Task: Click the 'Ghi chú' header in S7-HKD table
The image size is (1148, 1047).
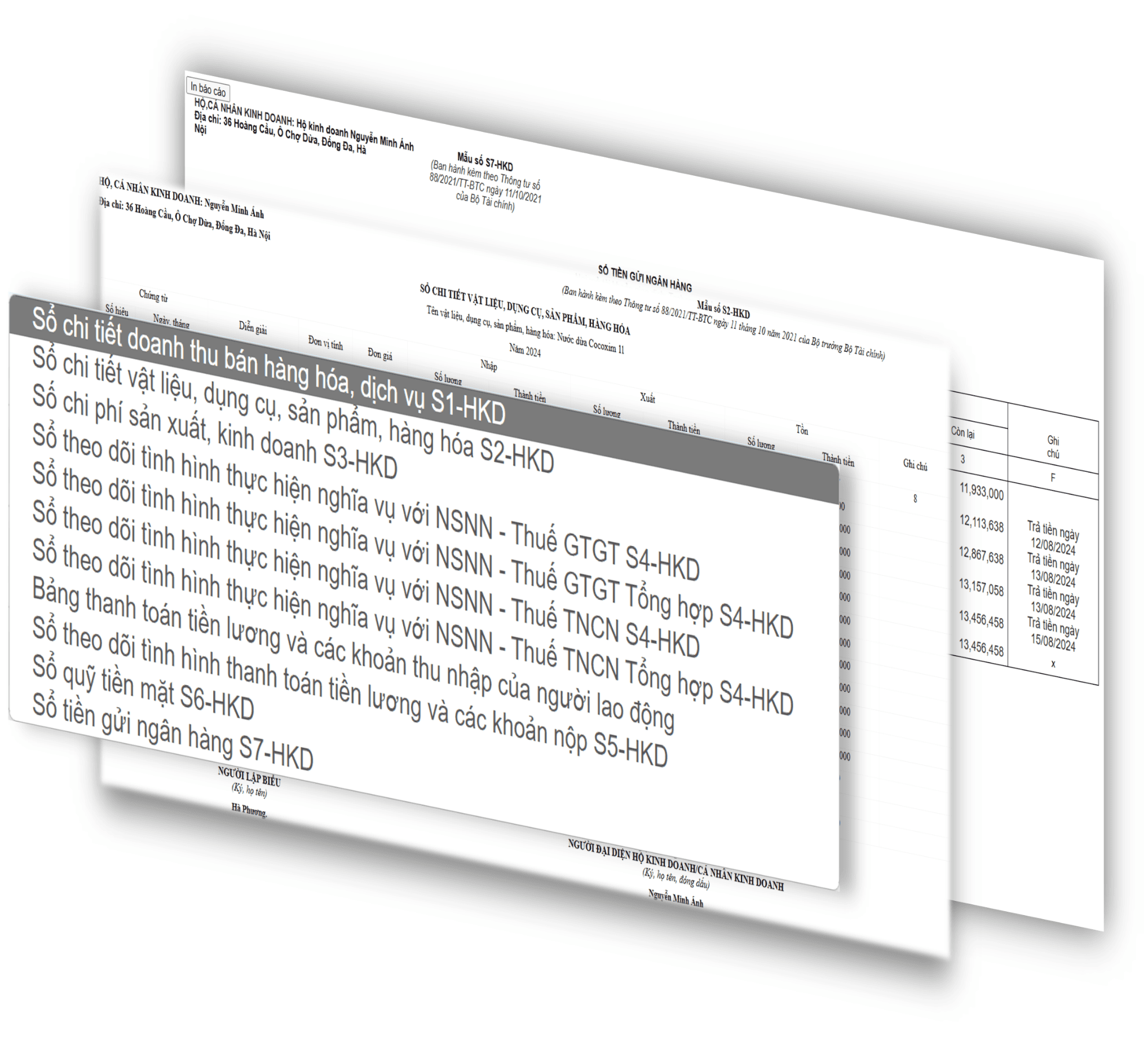Action: pyautogui.click(x=1053, y=447)
